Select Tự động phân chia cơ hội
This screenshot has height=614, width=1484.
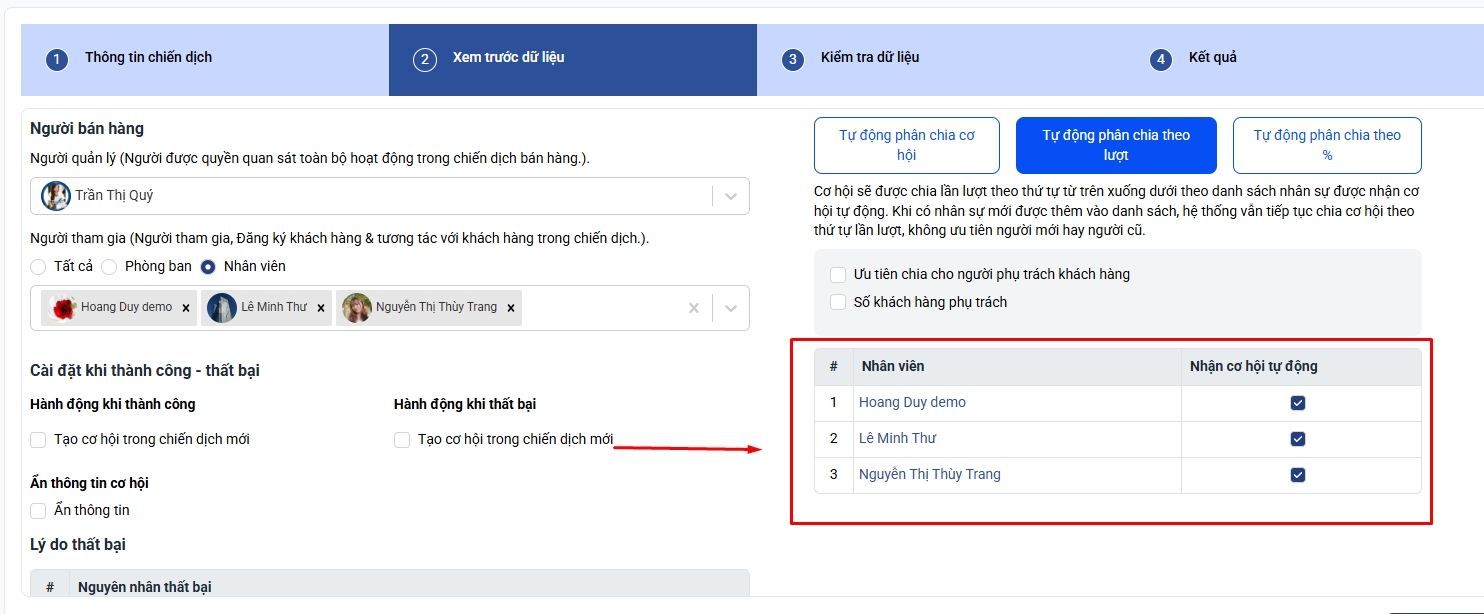point(907,145)
